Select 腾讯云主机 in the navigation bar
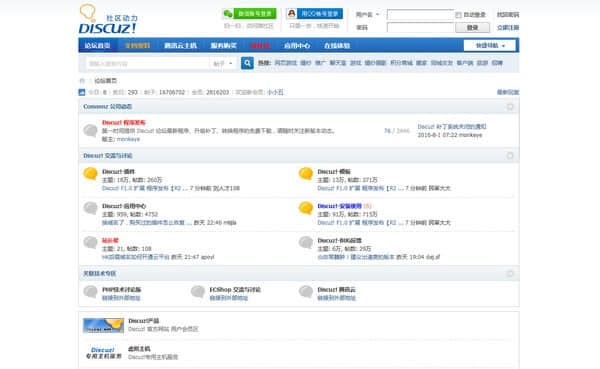Image resolution: width=600 pixels, height=369 pixels. point(180,46)
